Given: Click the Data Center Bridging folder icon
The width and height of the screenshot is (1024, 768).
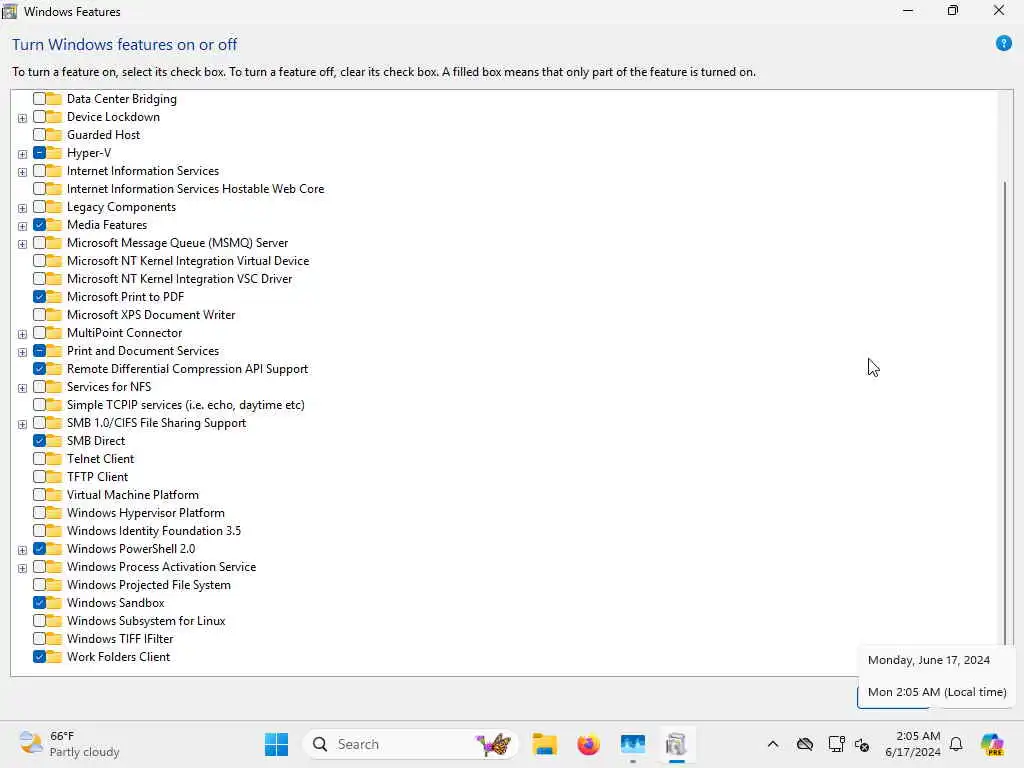Looking at the screenshot, I should [x=54, y=99].
